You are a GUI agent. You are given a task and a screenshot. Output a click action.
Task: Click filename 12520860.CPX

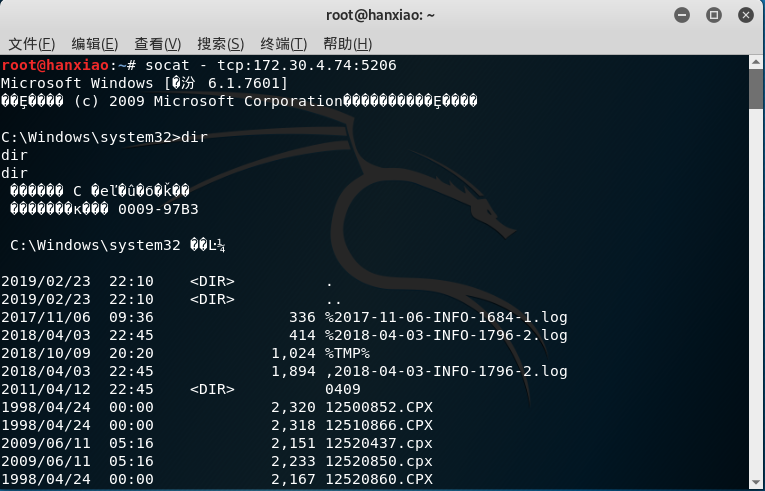pos(379,479)
